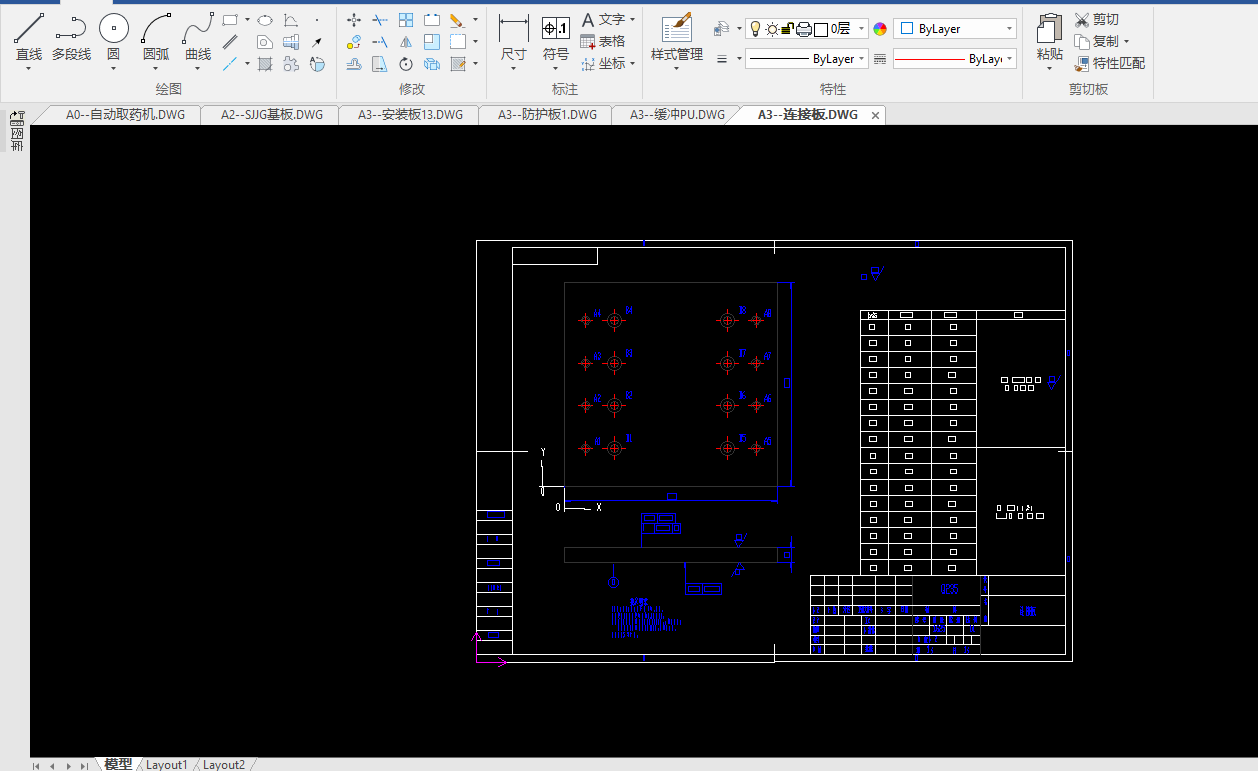Screen dimensions: 1258x771
Task: Select the 直线 line tool
Action: click(x=29, y=37)
